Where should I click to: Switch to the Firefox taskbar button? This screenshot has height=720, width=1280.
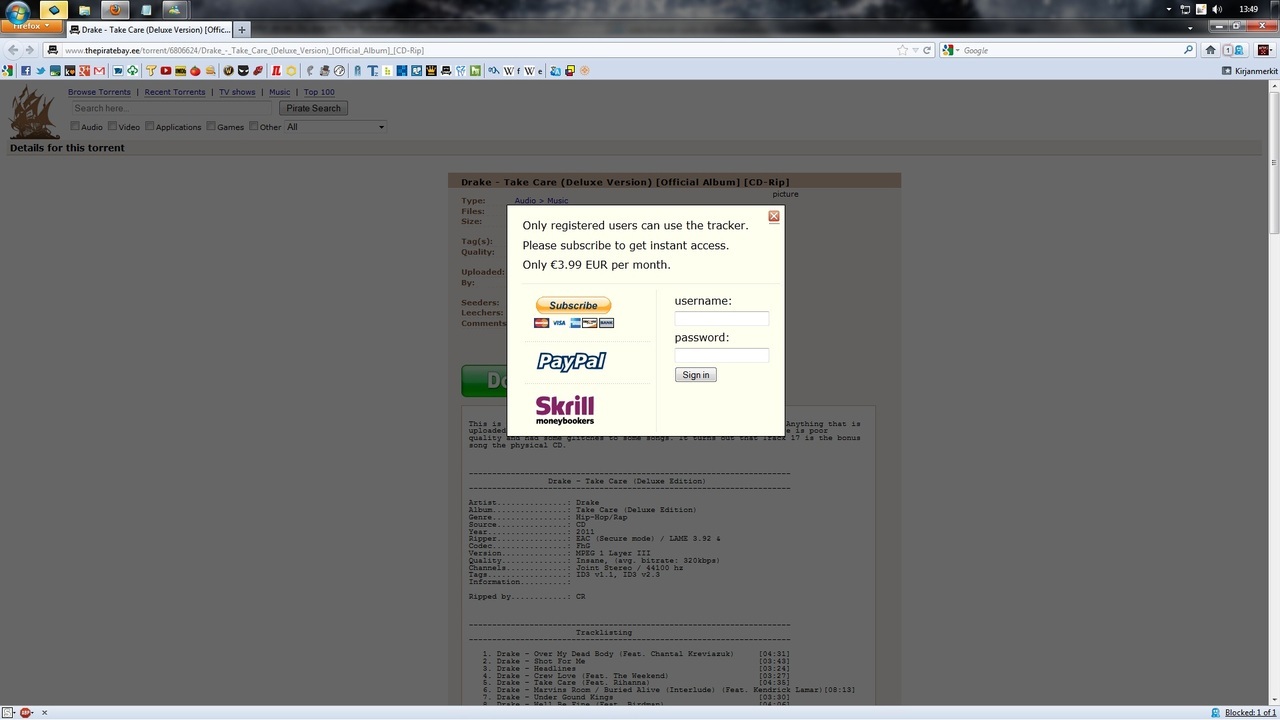pyautogui.click(x=114, y=10)
